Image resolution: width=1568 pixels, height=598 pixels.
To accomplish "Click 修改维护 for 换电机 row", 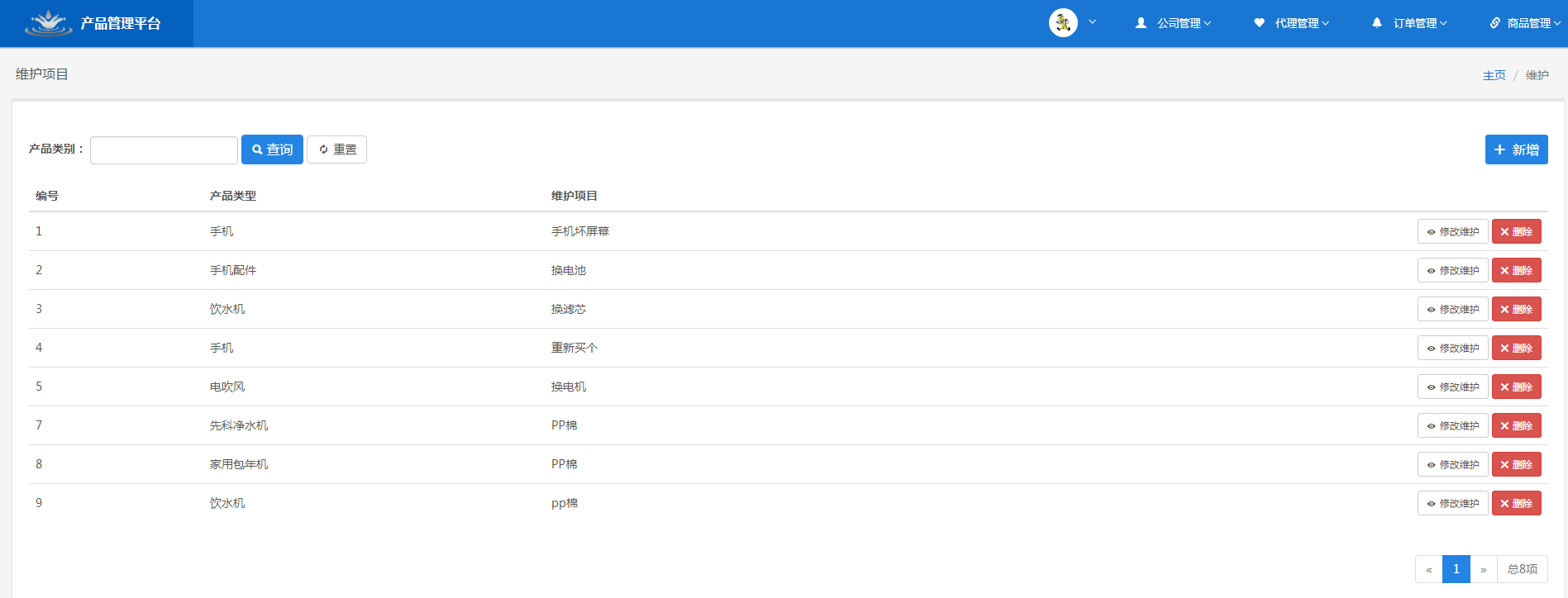I will (1452, 387).
